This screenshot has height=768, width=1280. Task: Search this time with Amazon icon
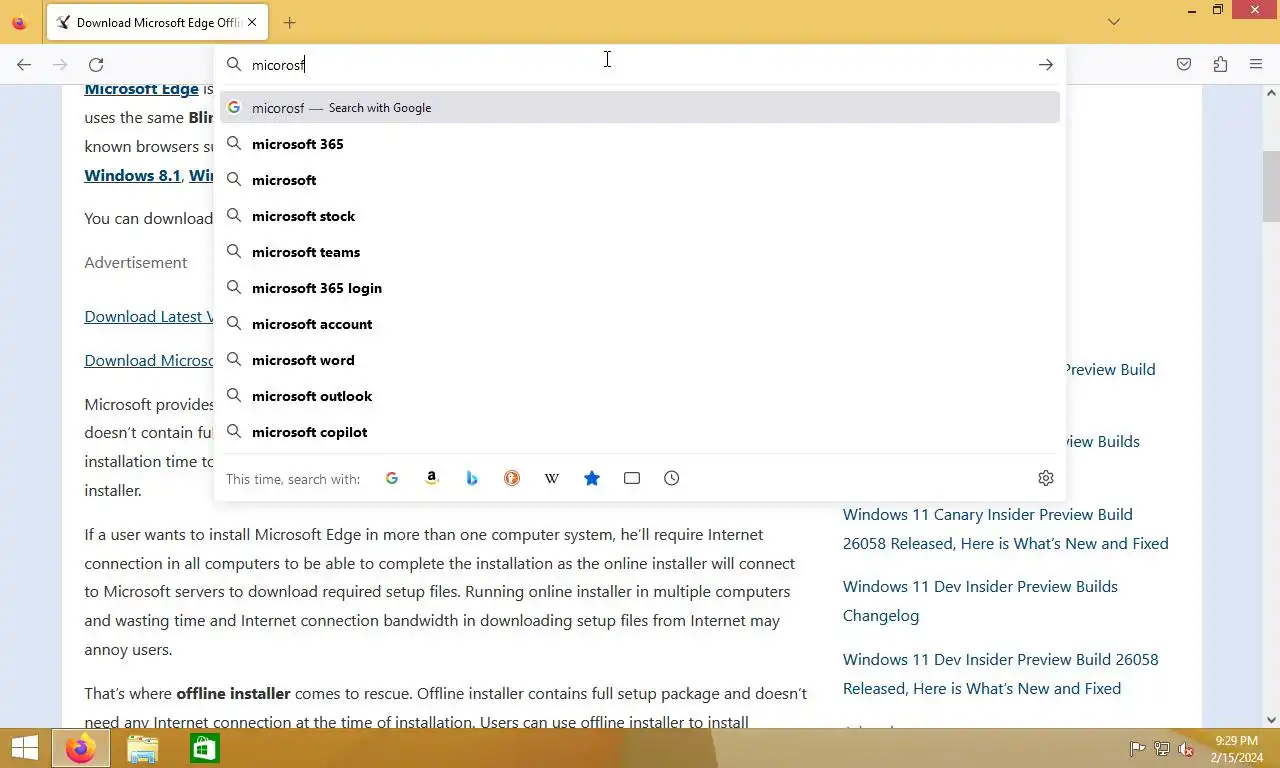point(432,478)
